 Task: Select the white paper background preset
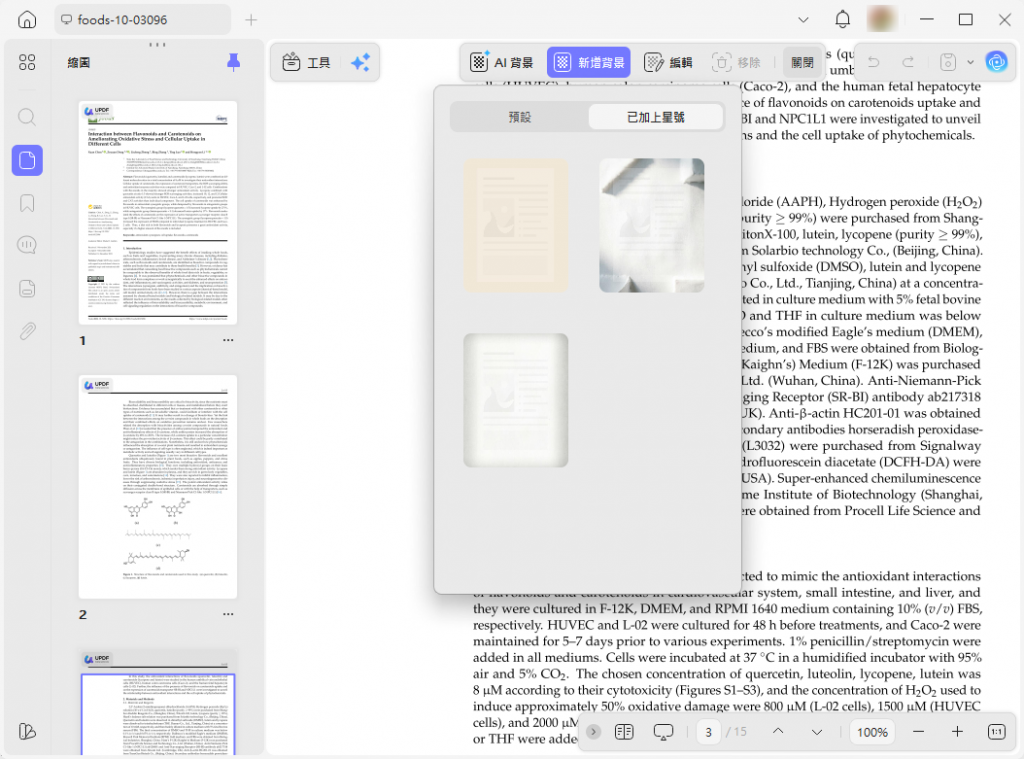click(516, 400)
